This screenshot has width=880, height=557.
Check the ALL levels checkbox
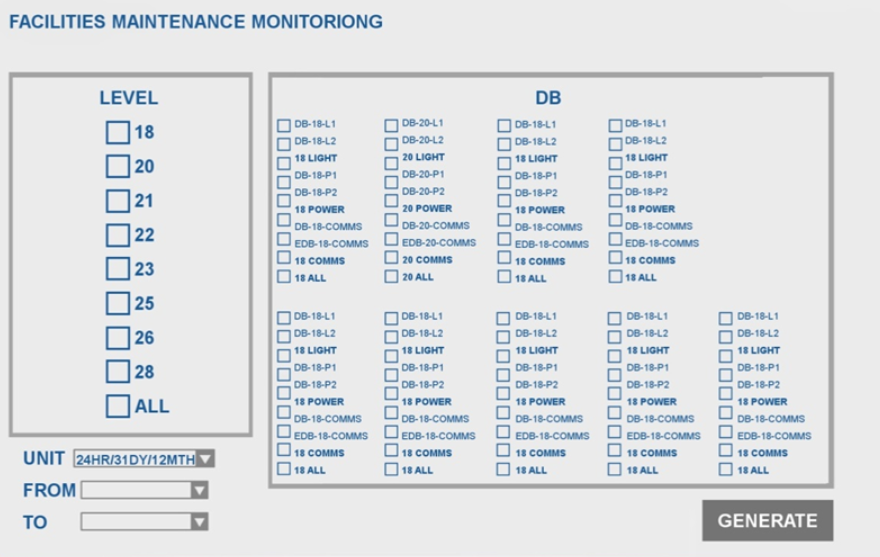[118, 406]
